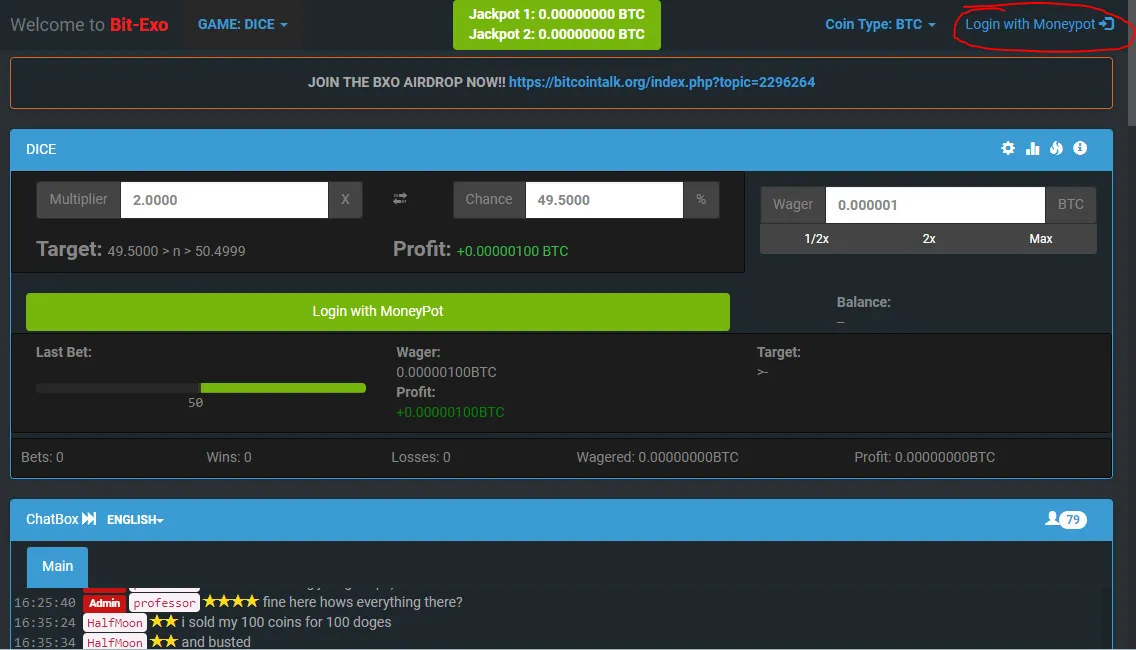1136x650 pixels.
Task: Click the Profit value '+0.00000100 BTC'
Action: [x=512, y=251]
